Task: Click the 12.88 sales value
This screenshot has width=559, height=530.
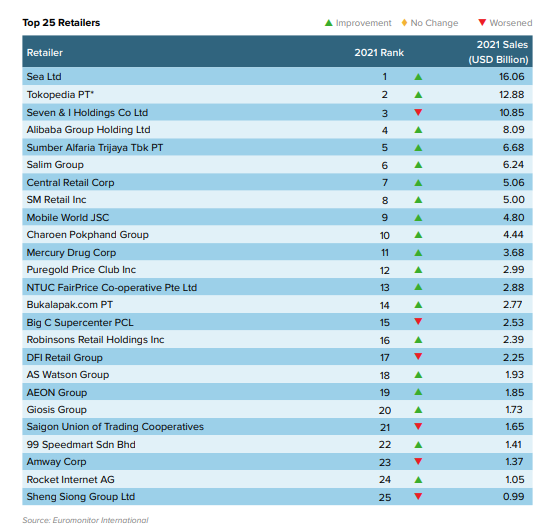Action: click(x=512, y=95)
